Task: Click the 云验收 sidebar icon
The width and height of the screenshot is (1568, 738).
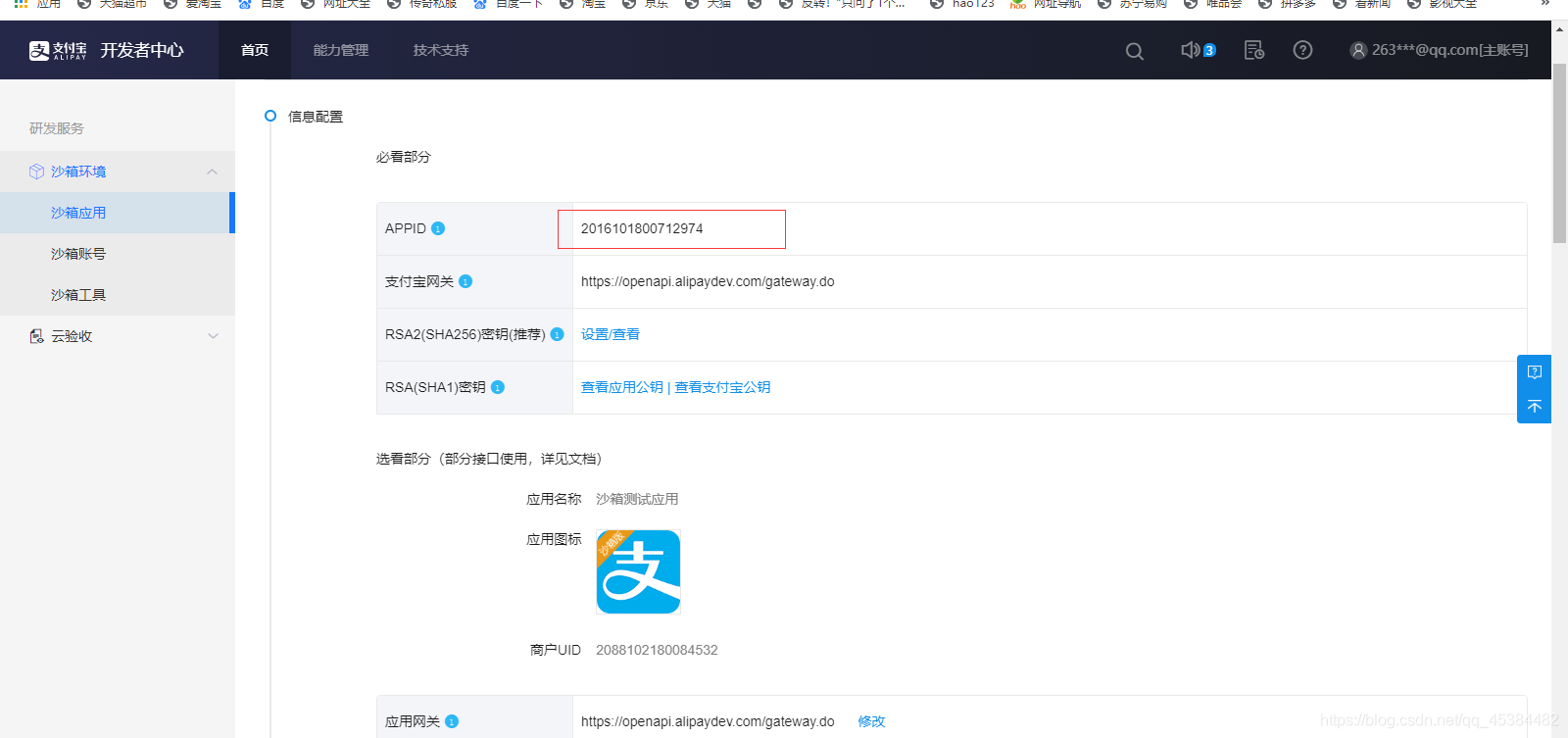Action: click(x=36, y=336)
